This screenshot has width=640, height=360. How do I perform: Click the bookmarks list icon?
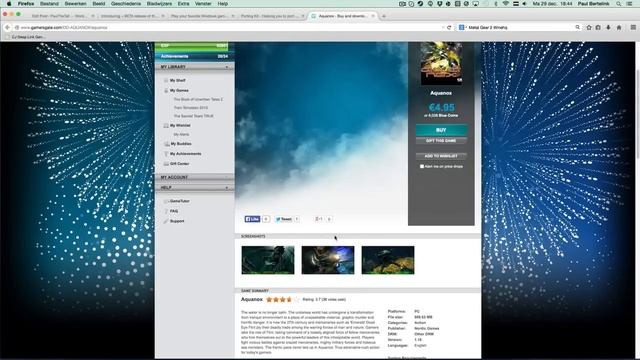point(598,27)
